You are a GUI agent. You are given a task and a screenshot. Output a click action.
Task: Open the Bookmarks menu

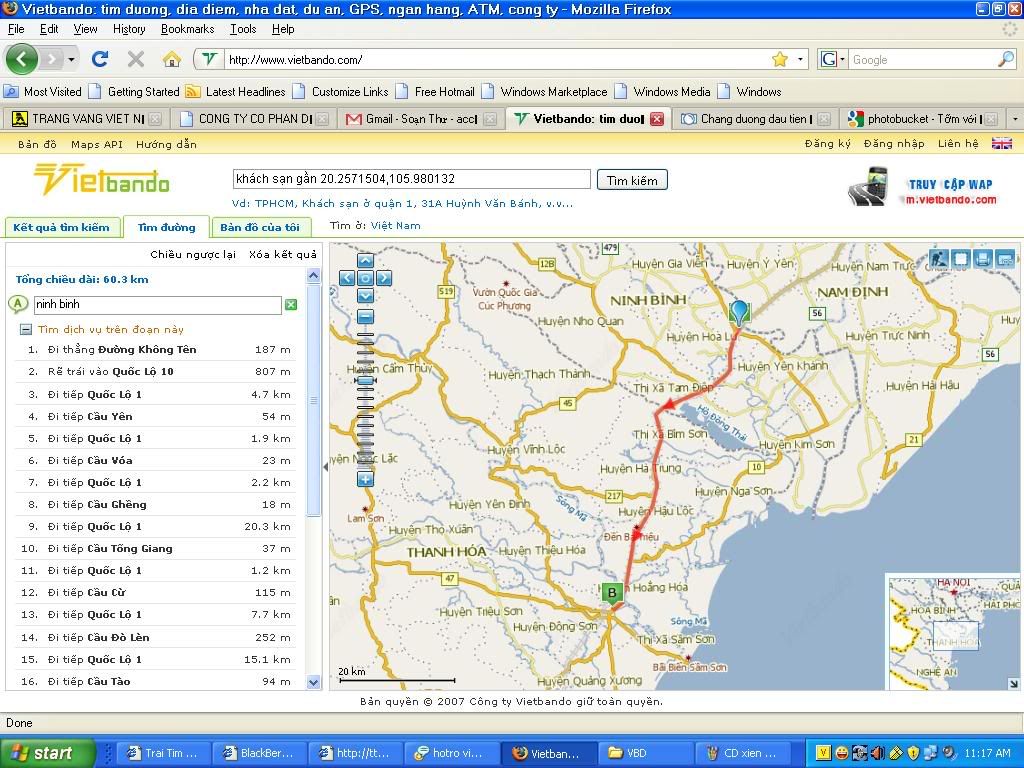pyautogui.click(x=187, y=29)
